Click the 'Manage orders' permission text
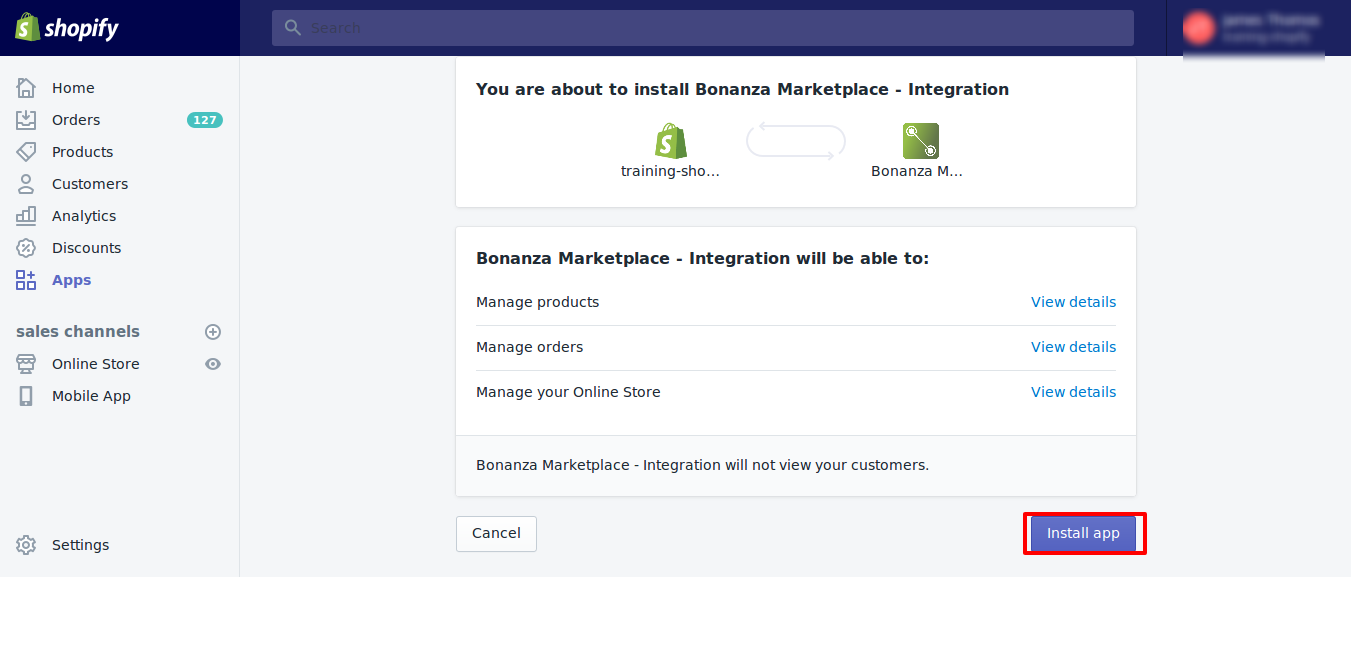The image size is (1351, 654). point(530,347)
